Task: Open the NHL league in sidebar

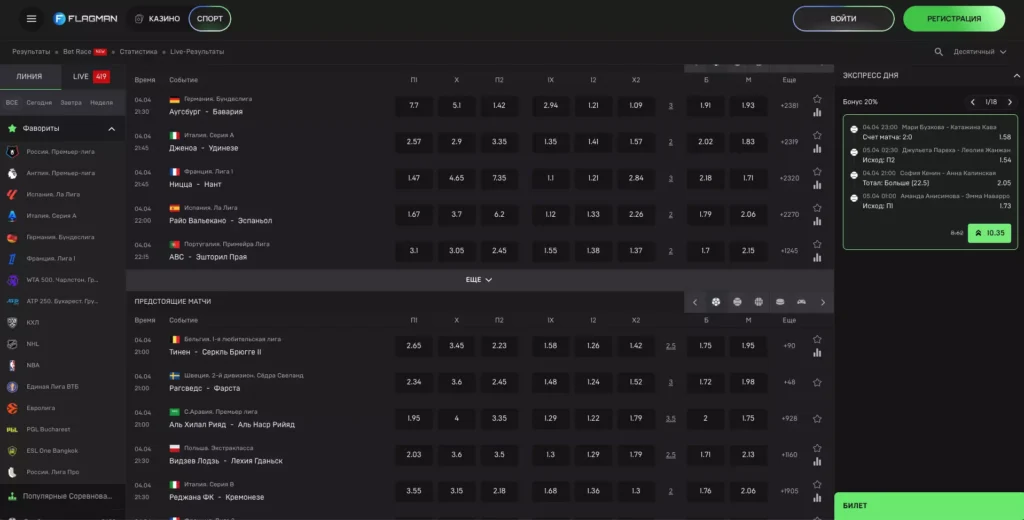Action: 33,344
